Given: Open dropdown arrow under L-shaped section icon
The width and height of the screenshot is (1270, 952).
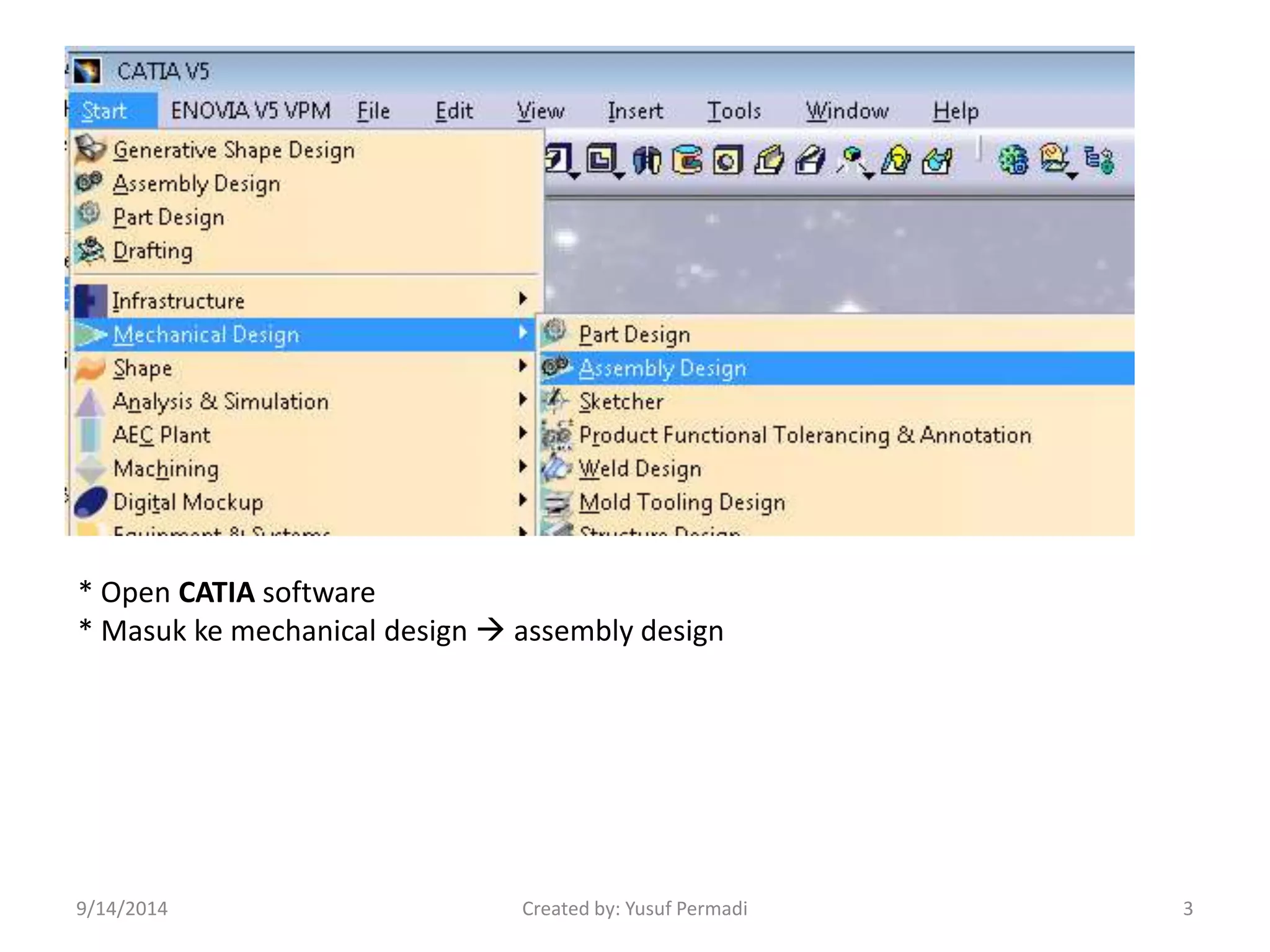Looking at the screenshot, I should click(619, 177).
